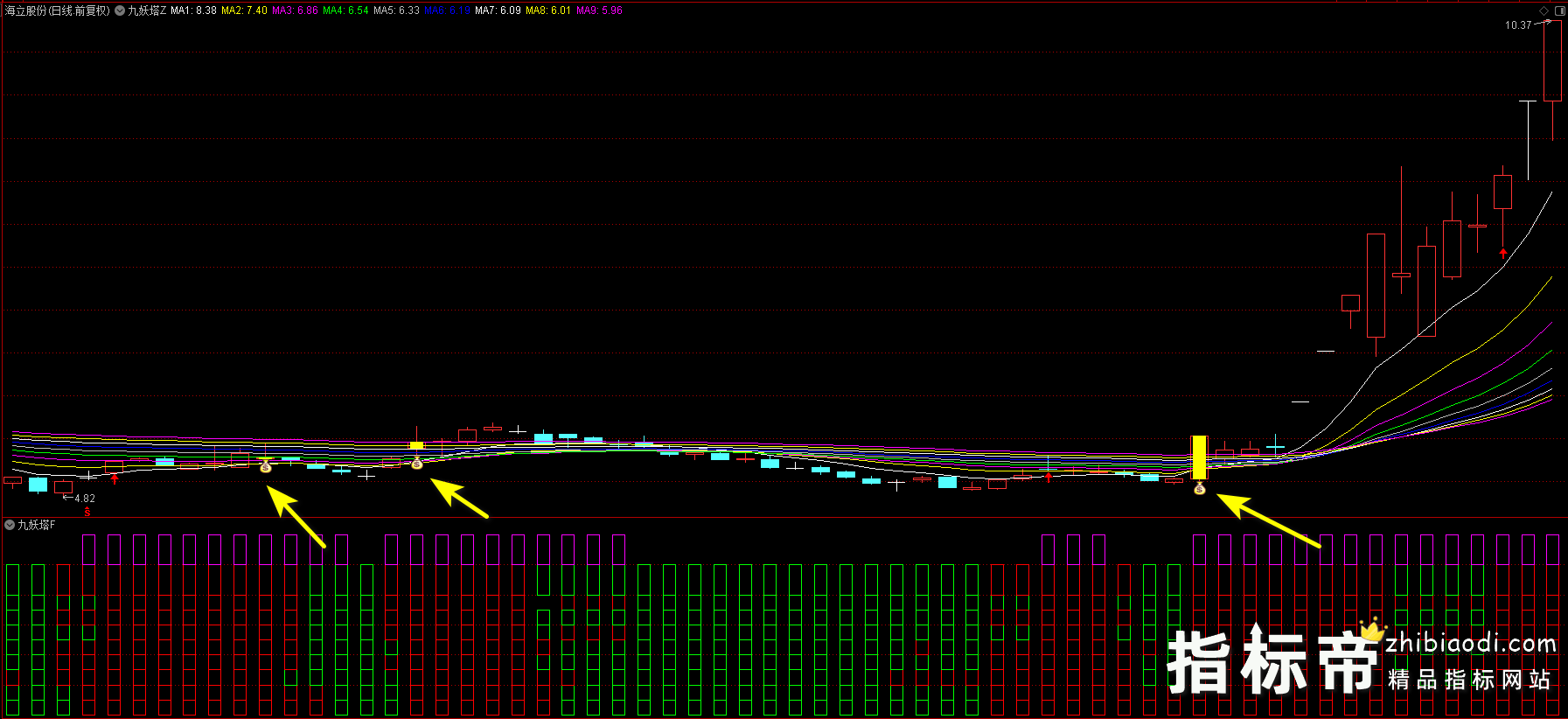
Task: Toggle the side panel icon at top right
Action: pyautogui.click(x=1559, y=10)
